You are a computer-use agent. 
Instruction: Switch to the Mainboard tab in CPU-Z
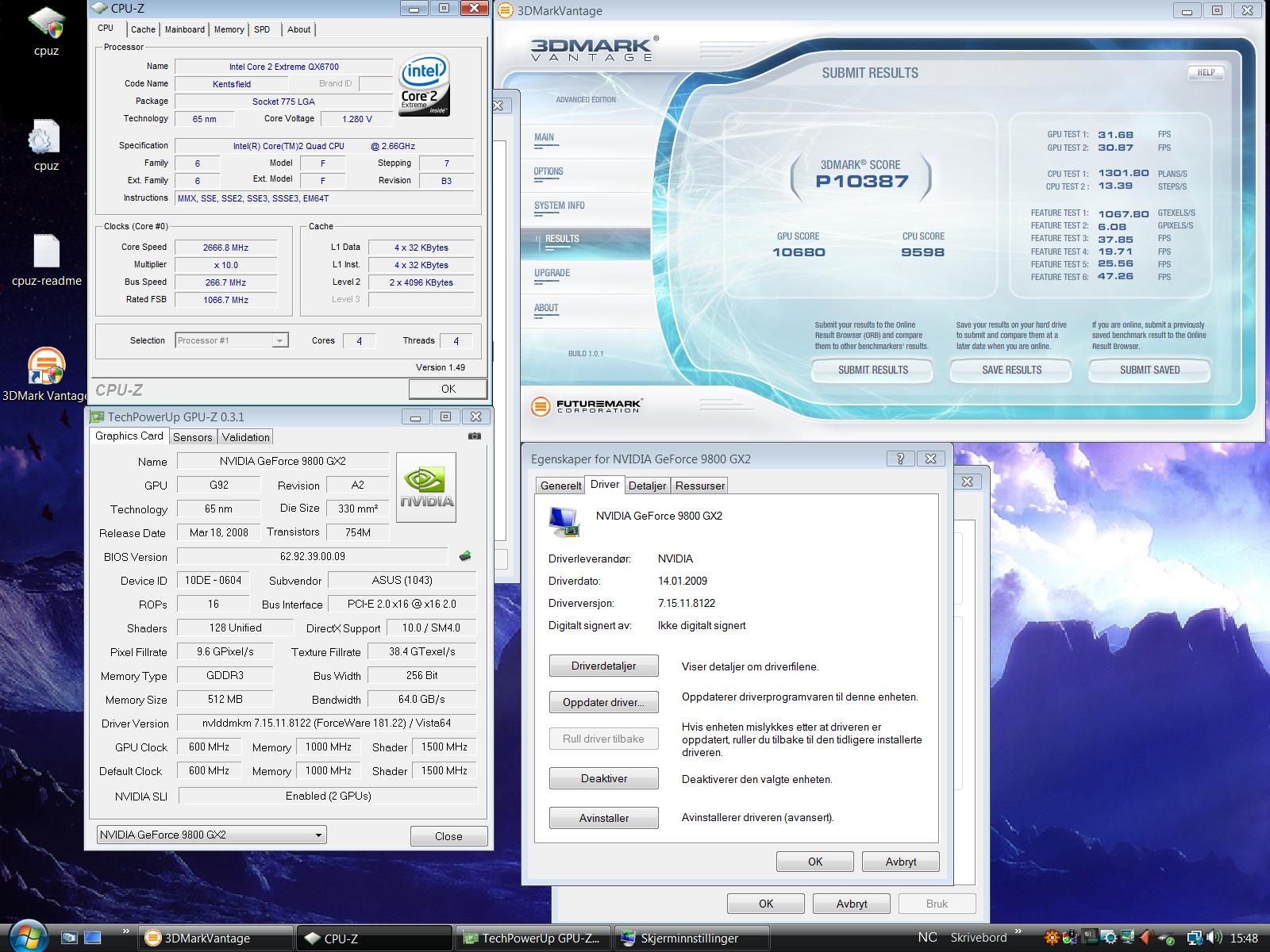[184, 29]
